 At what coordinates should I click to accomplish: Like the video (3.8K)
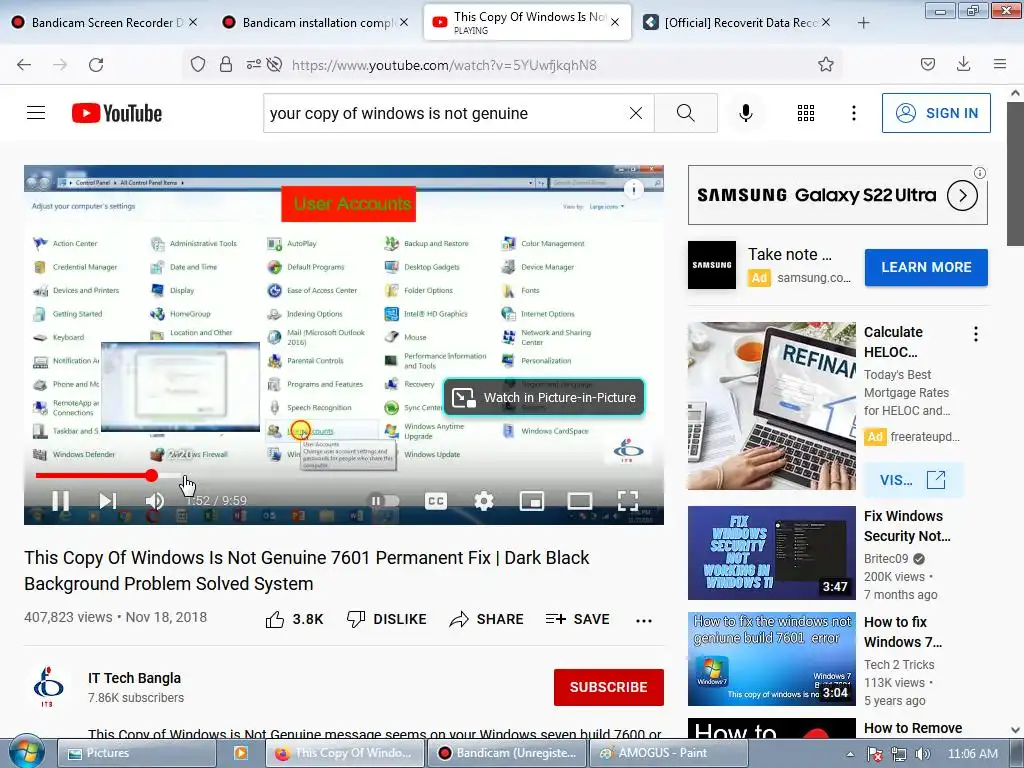pyautogui.click(x=294, y=619)
